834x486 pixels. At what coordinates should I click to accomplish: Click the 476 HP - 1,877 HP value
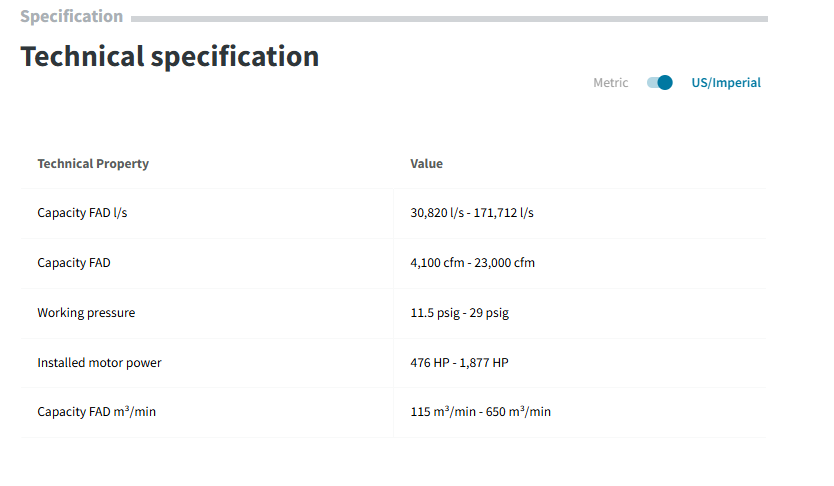(459, 363)
